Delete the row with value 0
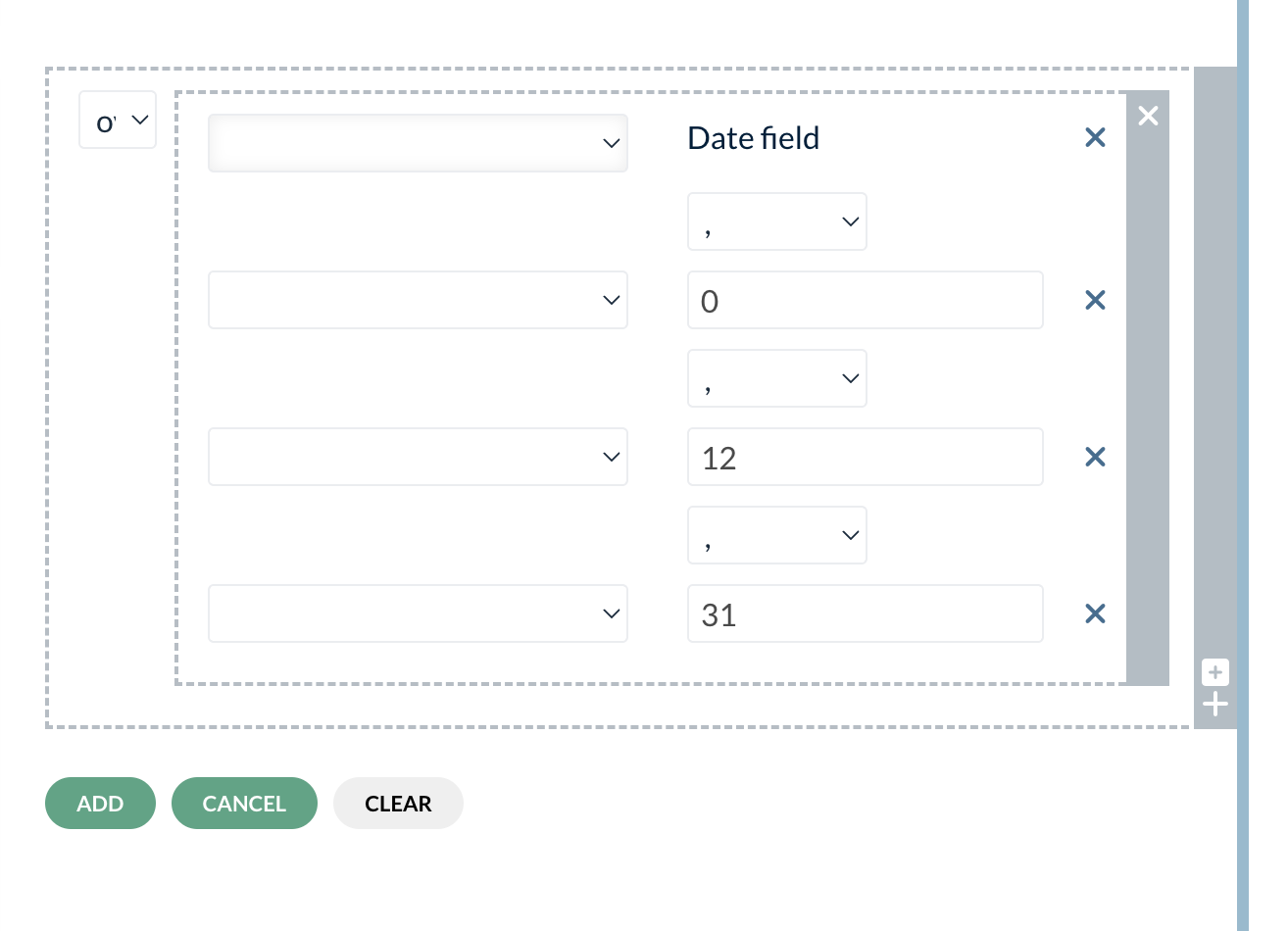 (x=1095, y=300)
